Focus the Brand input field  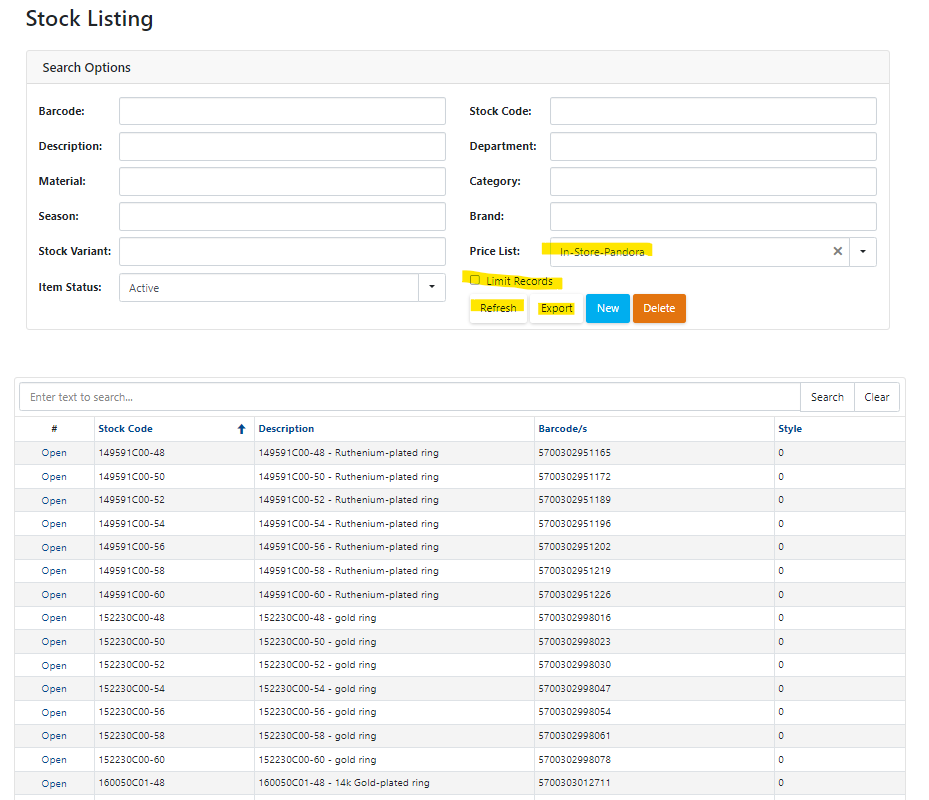(x=713, y=216)
